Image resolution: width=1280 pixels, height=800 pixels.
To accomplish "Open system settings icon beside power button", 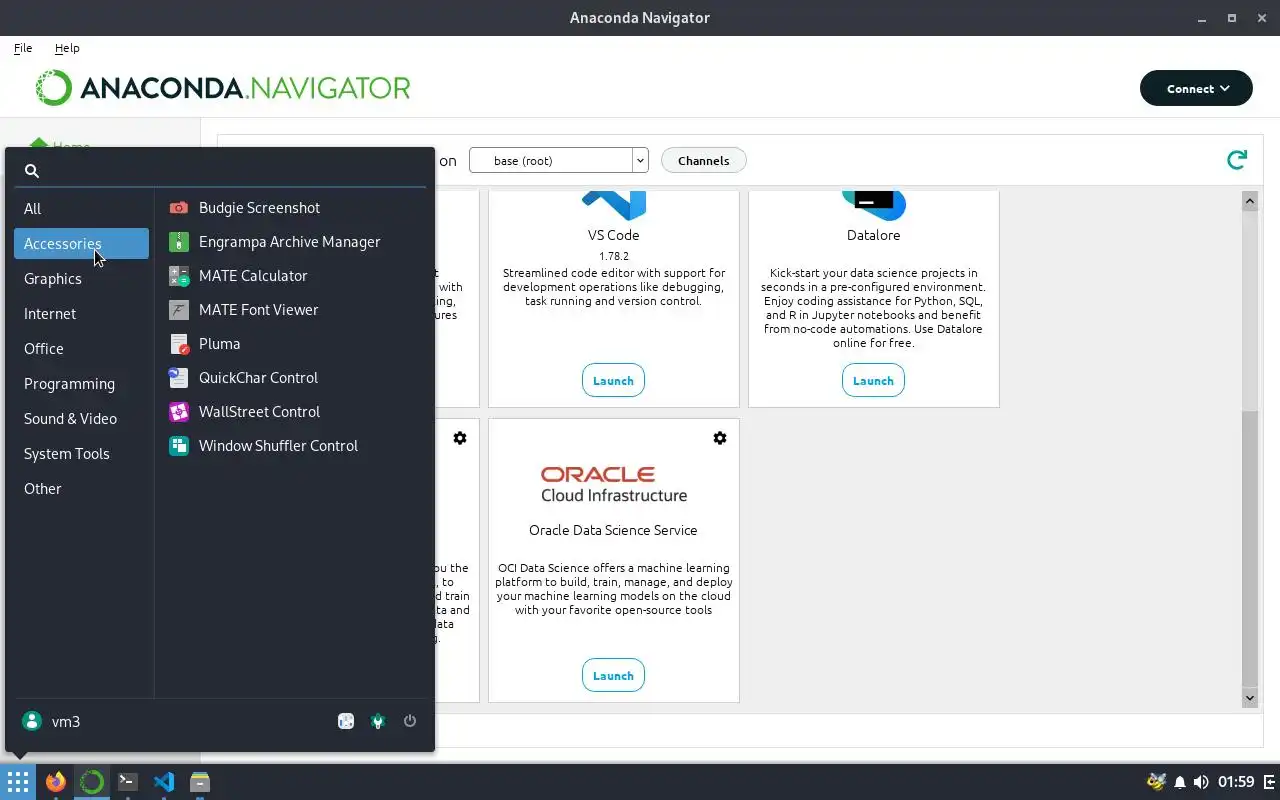I will (378, 721).
